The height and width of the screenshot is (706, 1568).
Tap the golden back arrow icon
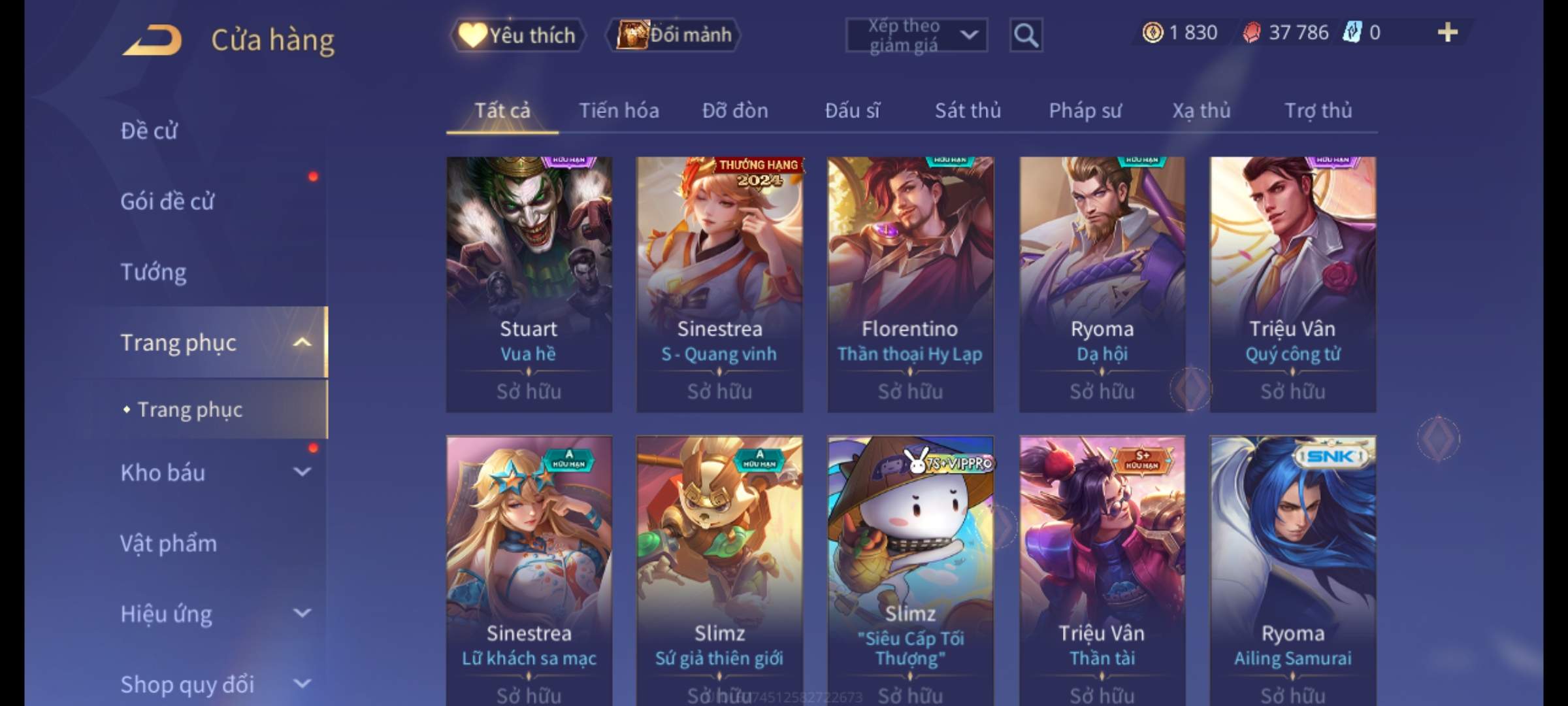click(152, 41)
